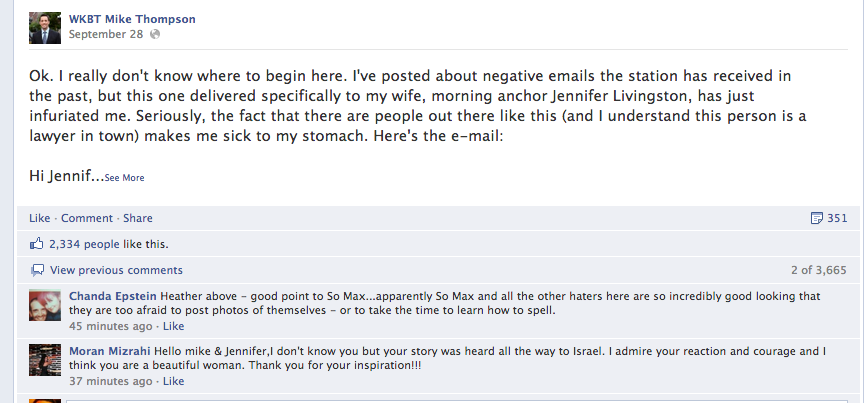864x403 pixels.
Task: Click the thumbs-up likes icon
Action: 36,244
